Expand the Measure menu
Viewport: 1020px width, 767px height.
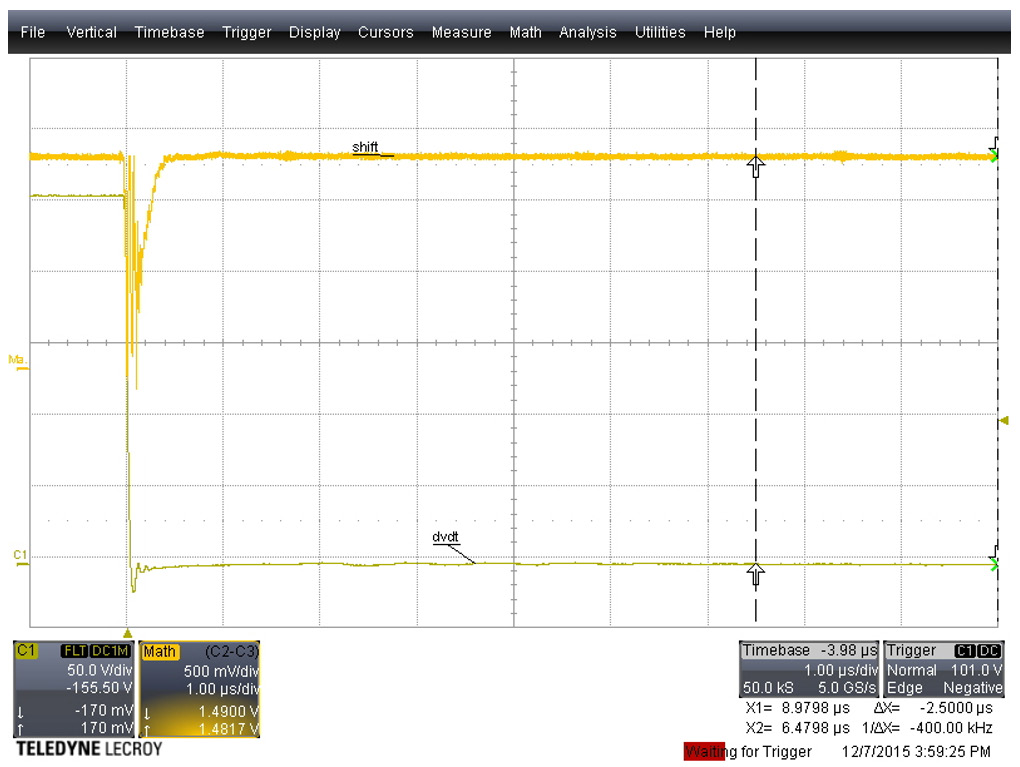click(x=461, y=32)
